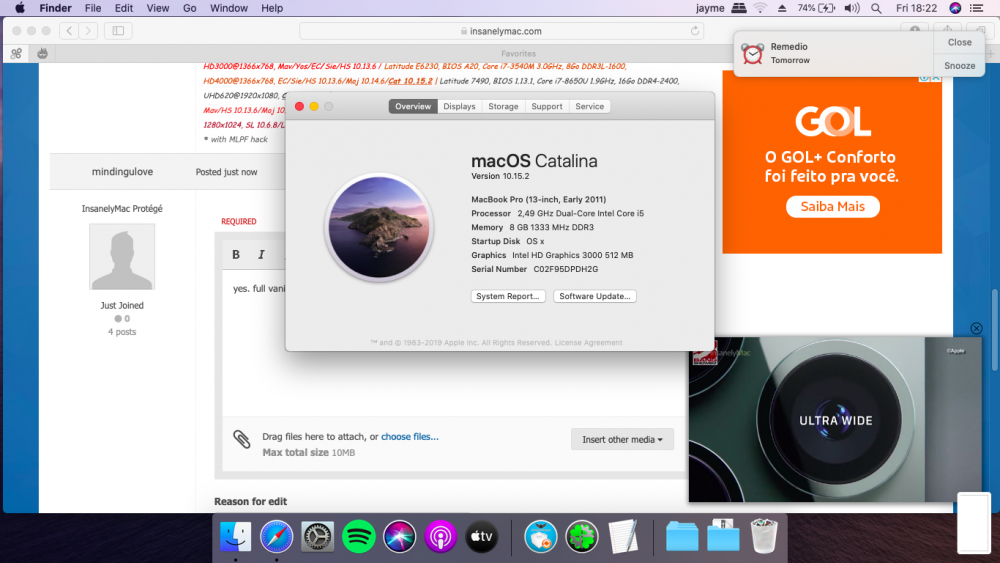Image resolution: width=1000 pixels, height=563 pixels.
Task: Expand Insert other media dropdown
Action: pos(622,439)
